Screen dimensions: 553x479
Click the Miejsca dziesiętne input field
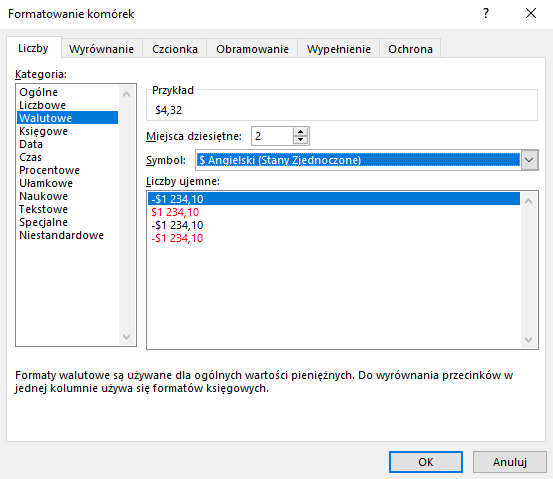tap(272, 136)
